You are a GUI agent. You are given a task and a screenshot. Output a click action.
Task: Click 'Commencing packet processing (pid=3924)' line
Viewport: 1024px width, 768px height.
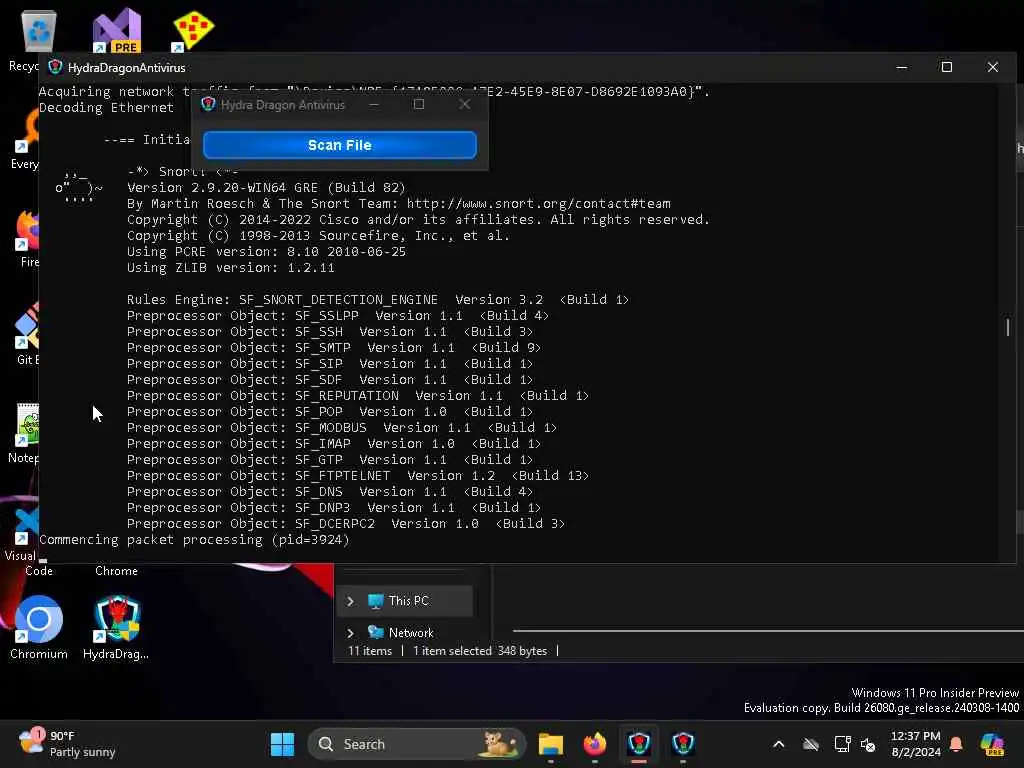pyautogui.click(x=194, y=540)
